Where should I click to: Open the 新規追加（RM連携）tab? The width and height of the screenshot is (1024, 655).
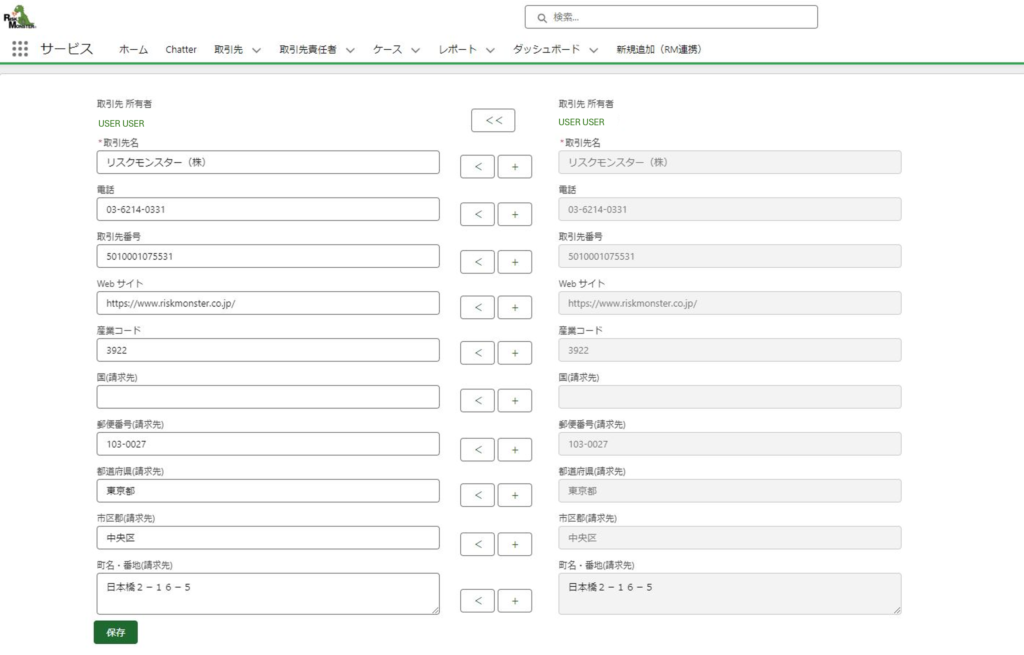657,50
